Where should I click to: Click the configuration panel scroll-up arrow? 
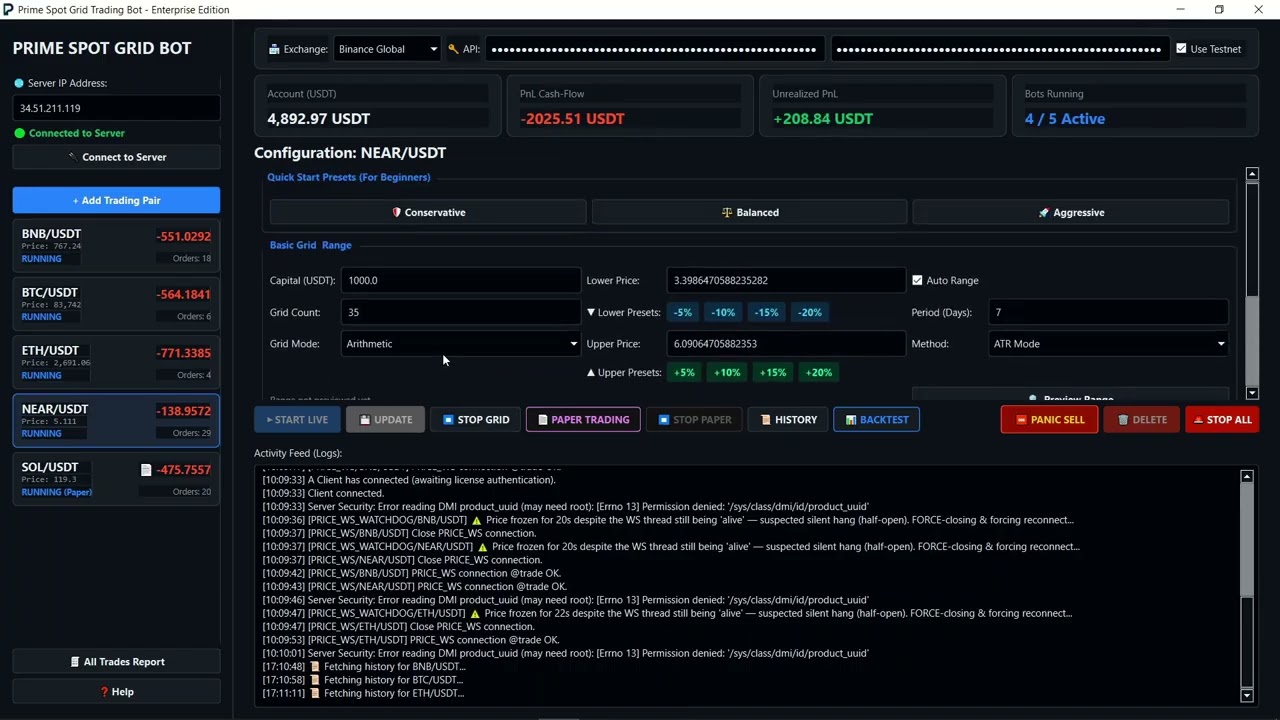(1252, 174)
